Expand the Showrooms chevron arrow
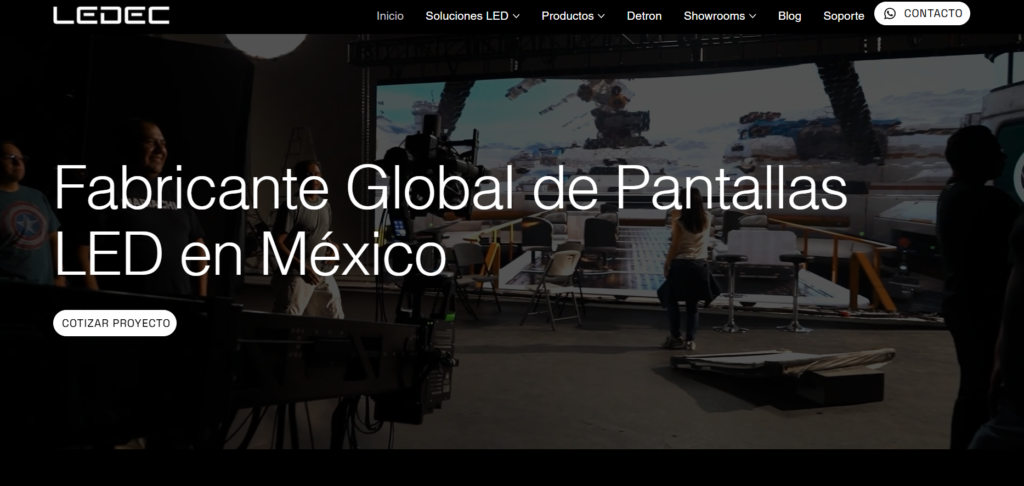 (752, 16)
